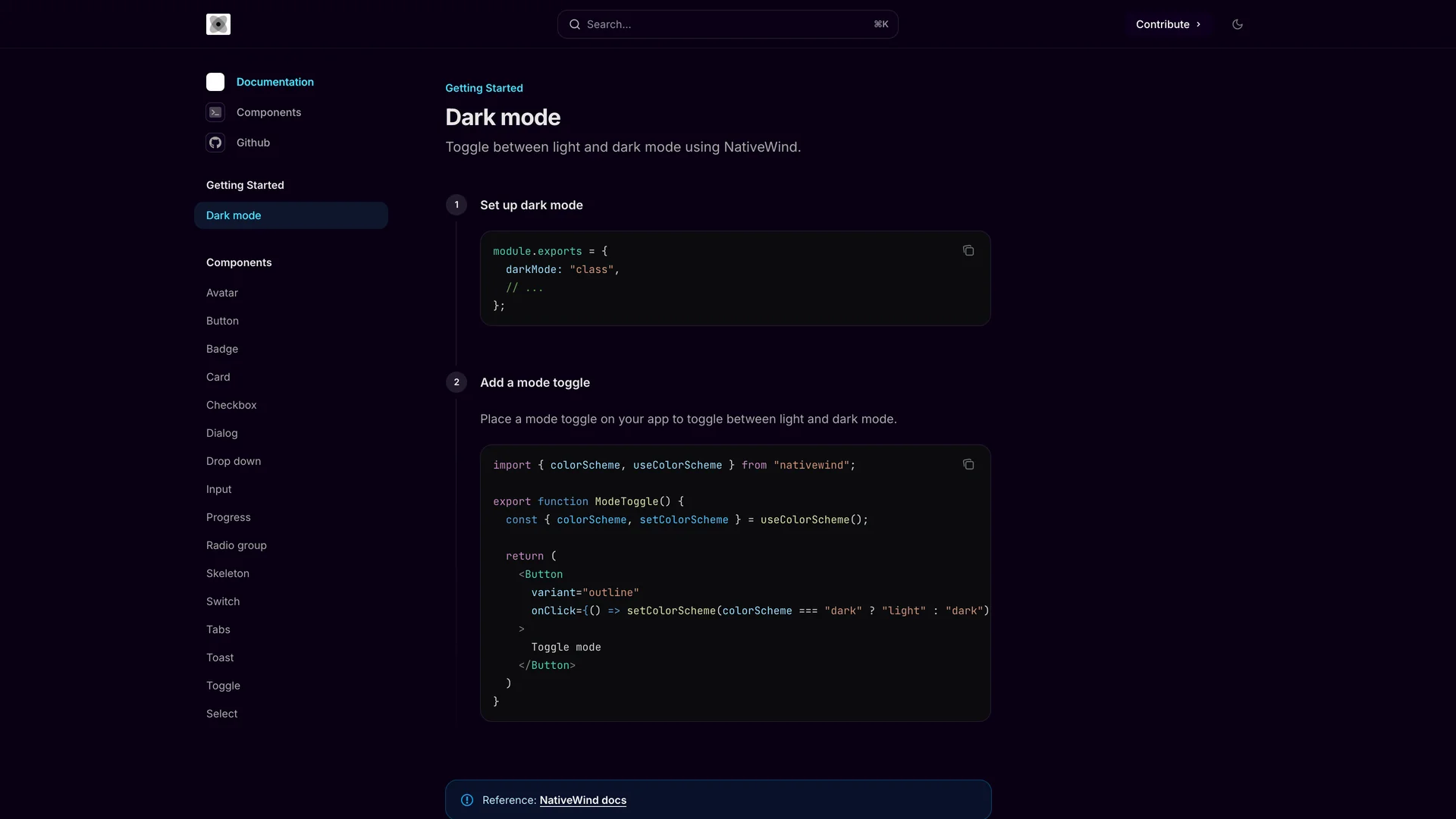Copy the darkMode config code snippet
This screenshot has height=819, width=1456.
click(968, 250)
